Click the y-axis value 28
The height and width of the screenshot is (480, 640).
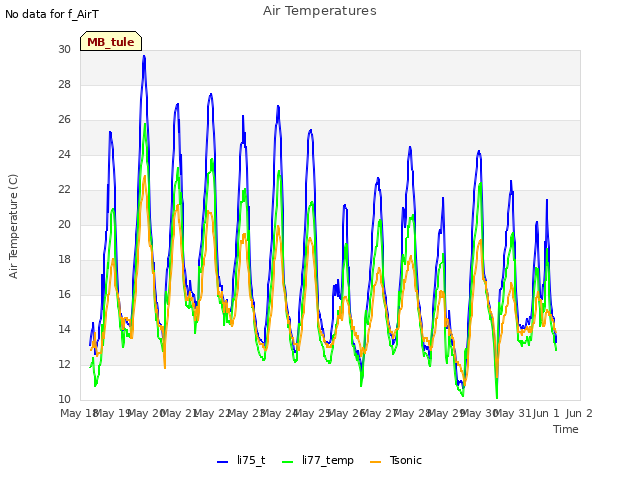click(64, 84)
